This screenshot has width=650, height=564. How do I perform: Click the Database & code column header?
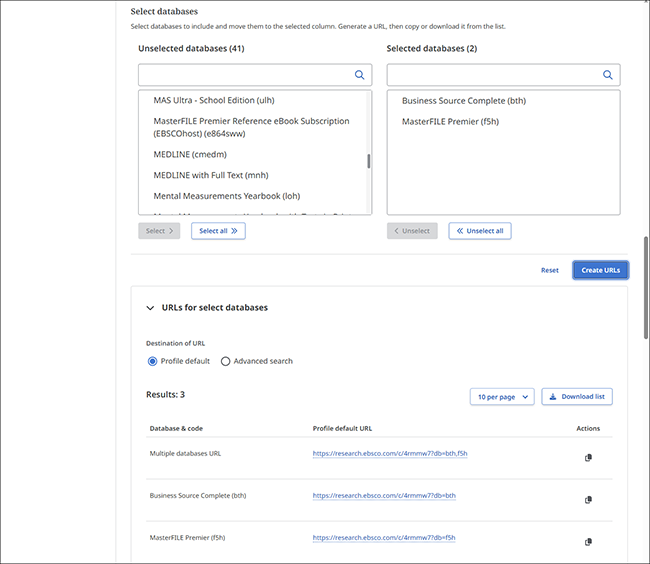(176, 428)
